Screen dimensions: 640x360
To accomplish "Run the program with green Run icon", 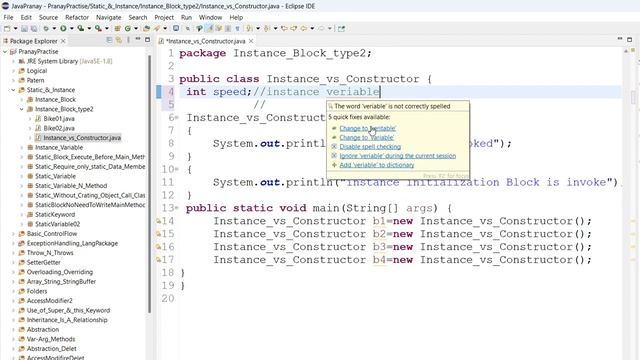I will point(63,29).
